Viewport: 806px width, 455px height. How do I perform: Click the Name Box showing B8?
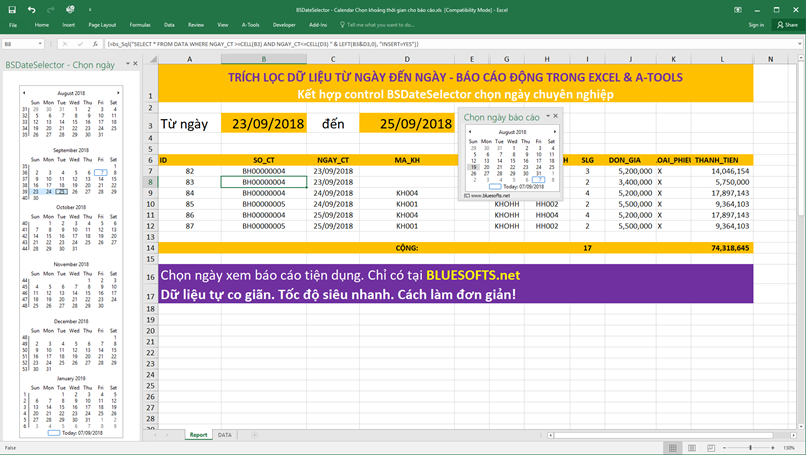click(20, 44)
